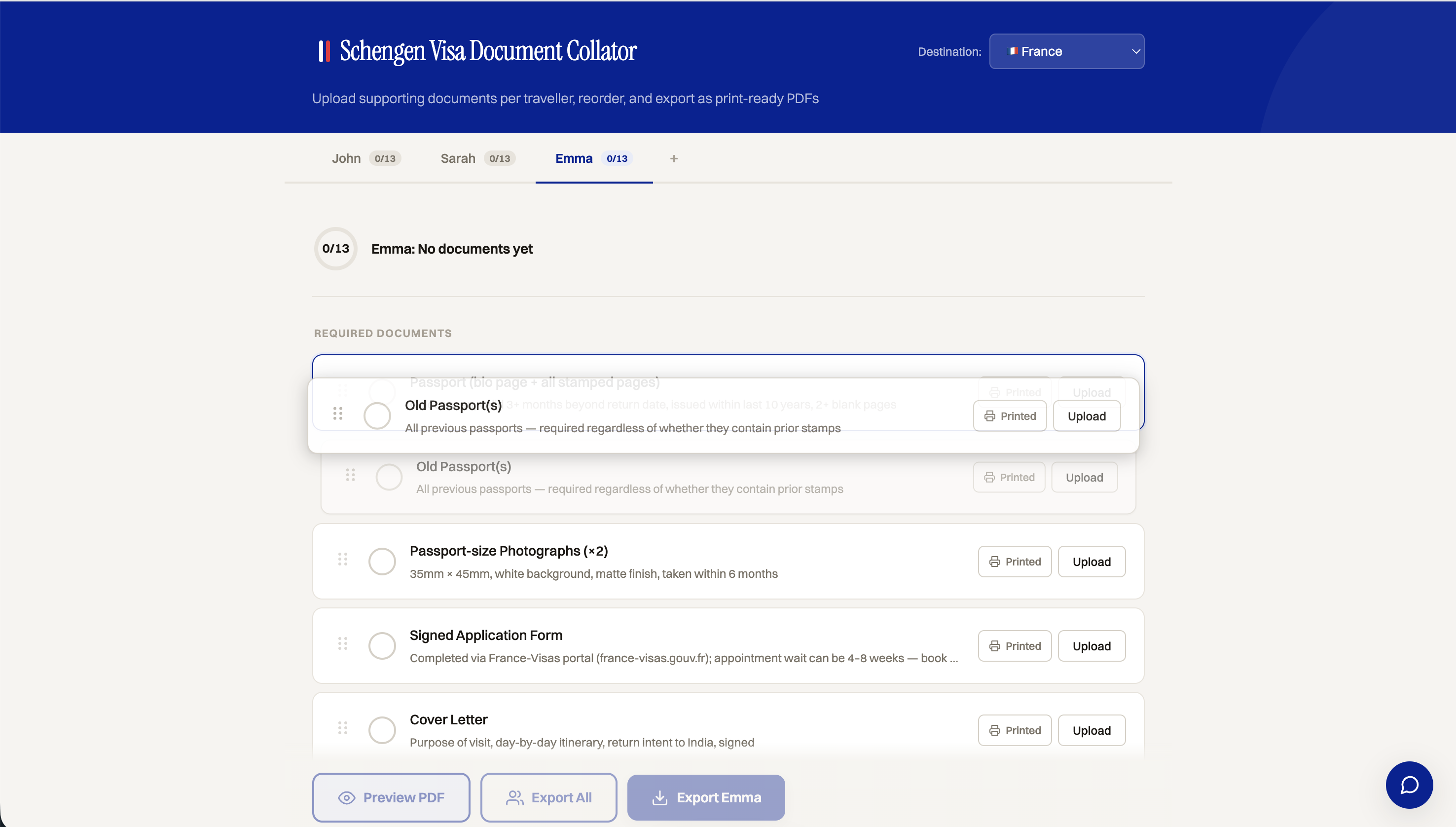Click the Destination: label
The width and height of the screenshot is (1456, 827).
tap(949, 52)
